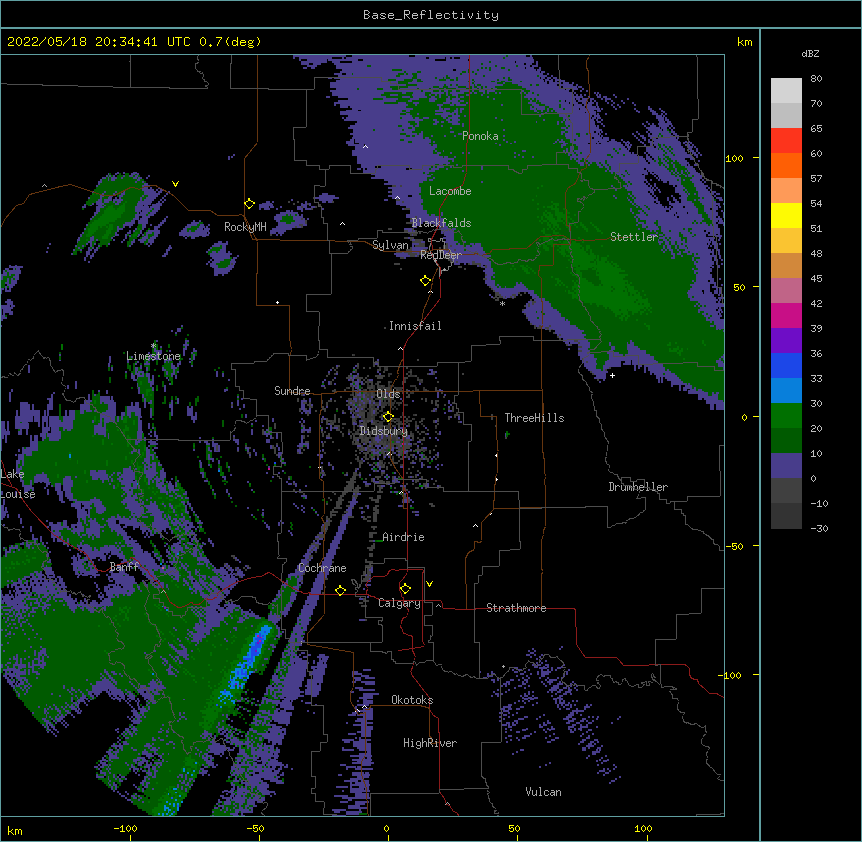Click the Drumheller city label

638,487
